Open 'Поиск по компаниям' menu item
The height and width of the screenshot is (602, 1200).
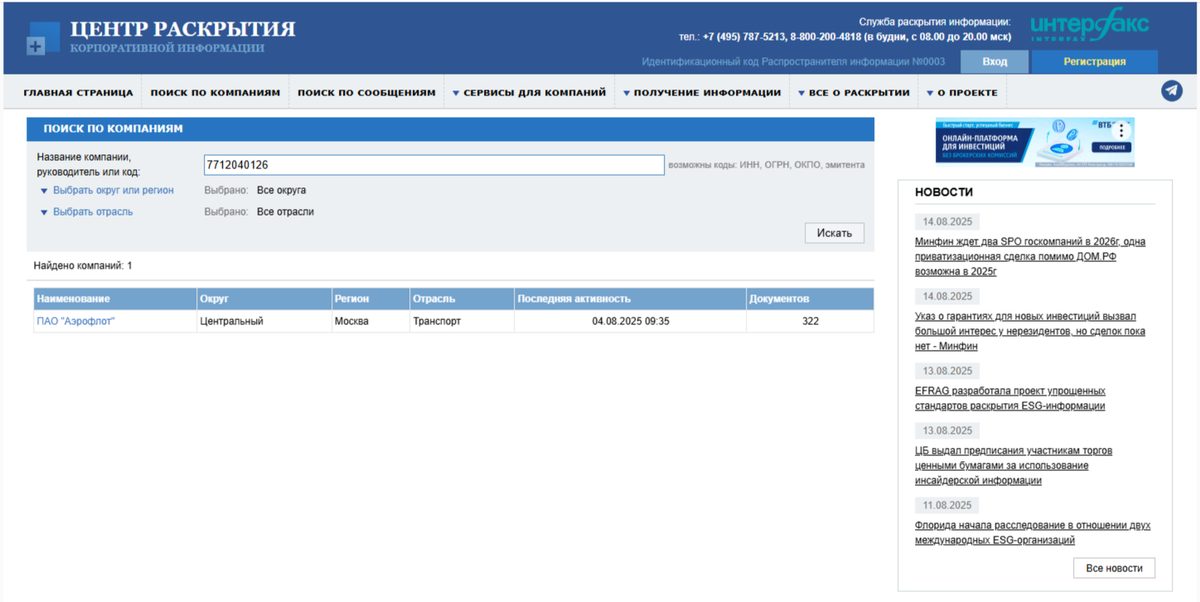[215, 93]
